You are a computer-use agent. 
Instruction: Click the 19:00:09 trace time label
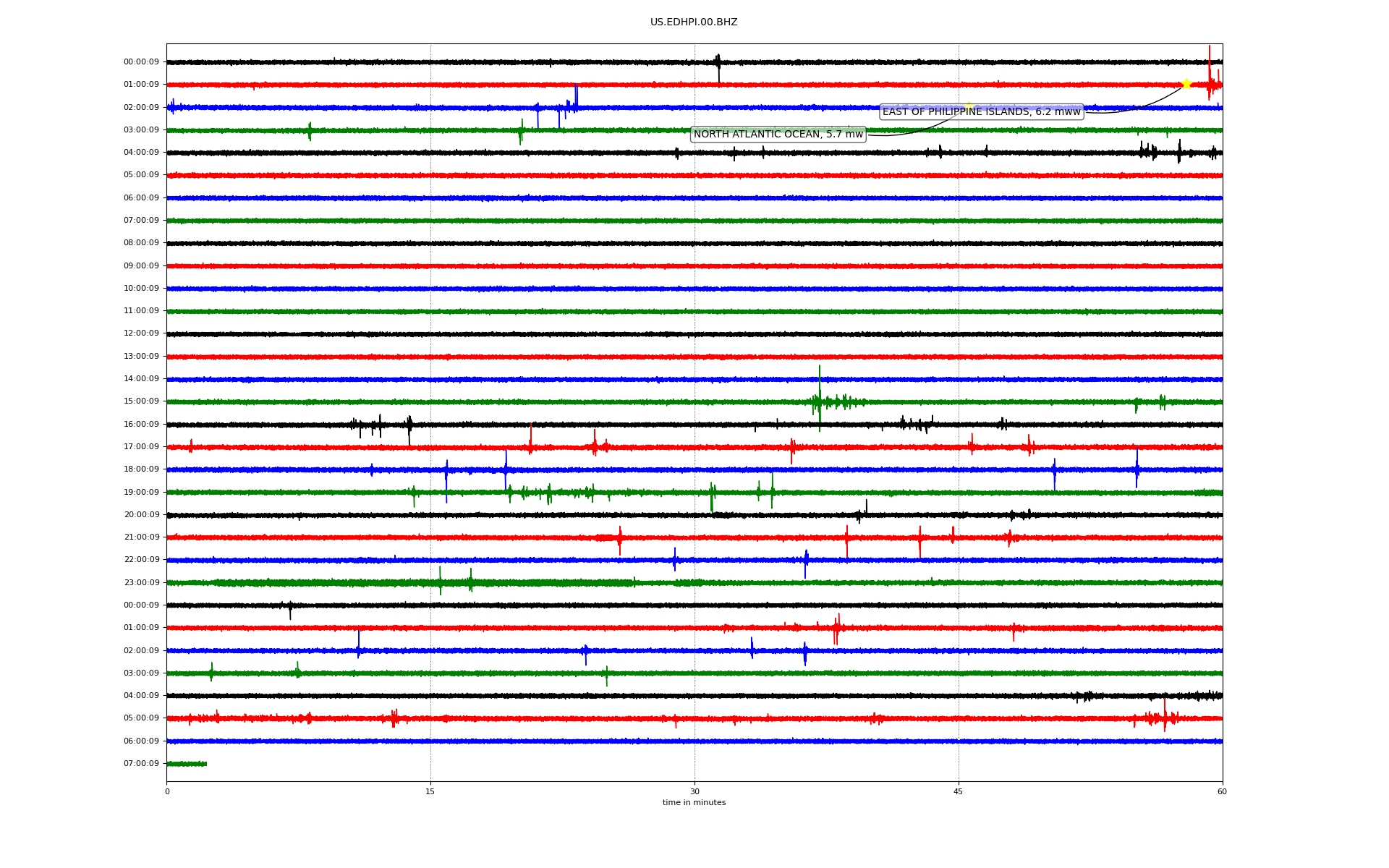(x=141, y=492)
